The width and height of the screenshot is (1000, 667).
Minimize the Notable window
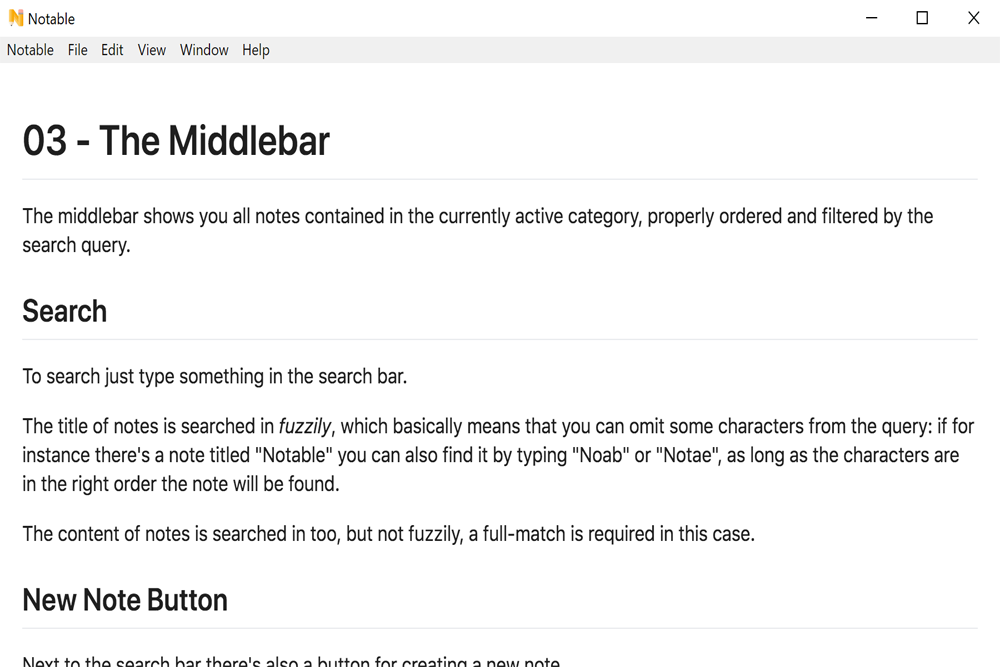871,18
